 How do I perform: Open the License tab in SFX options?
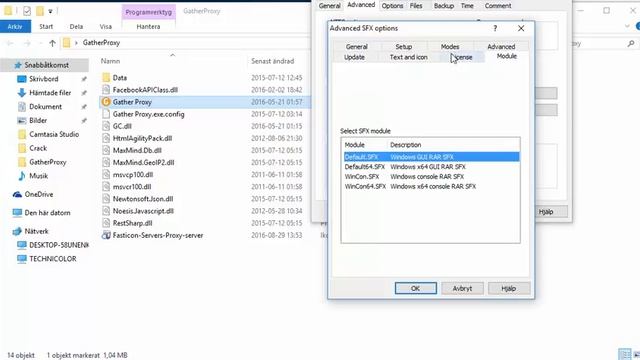[x=463, y=57]
